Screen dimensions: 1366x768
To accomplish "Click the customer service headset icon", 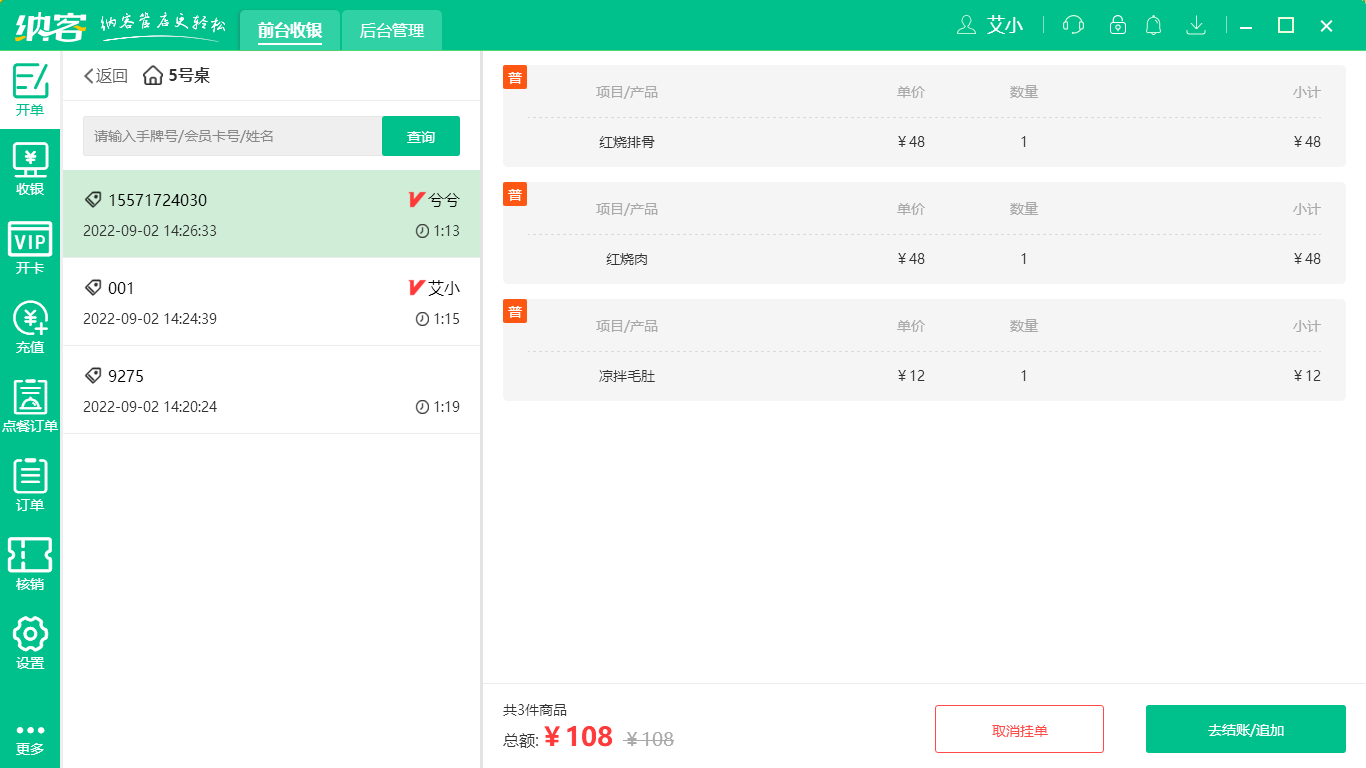I will (x=1073, y=25).
